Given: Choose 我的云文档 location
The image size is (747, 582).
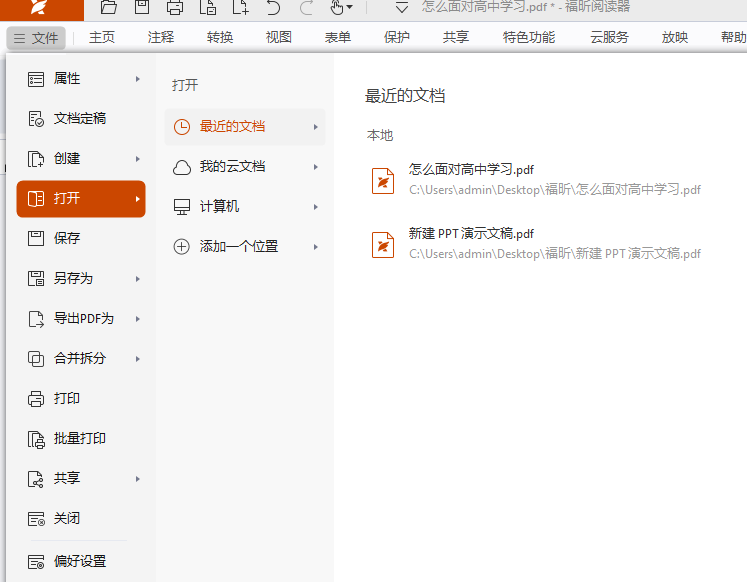Looking at the screenshot, I should [x=245, y=167].
